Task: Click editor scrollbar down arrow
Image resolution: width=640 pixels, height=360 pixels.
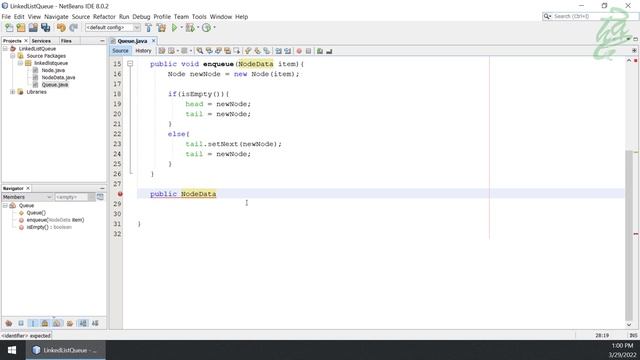Action: coord(629,325)
